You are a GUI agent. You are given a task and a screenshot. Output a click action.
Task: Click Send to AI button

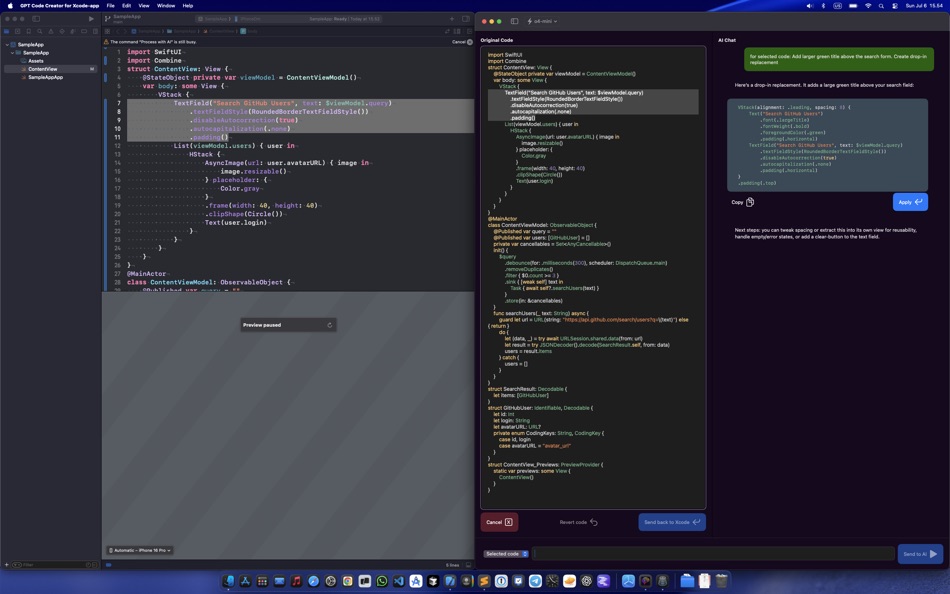coord(920,553)
